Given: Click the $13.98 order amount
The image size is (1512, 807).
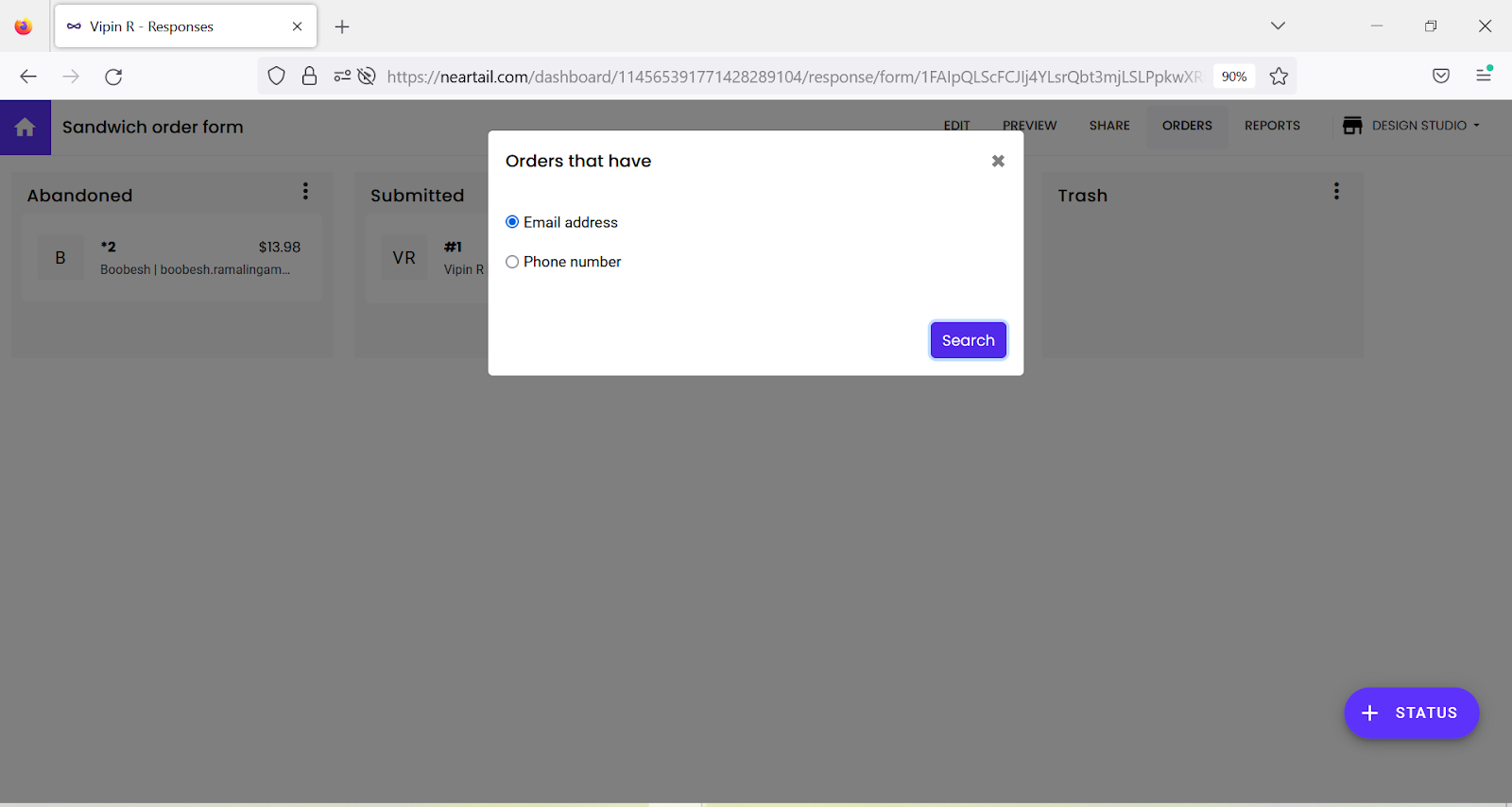Looking at the screenshot, I should pyautogui.click(x=280, y=247).
